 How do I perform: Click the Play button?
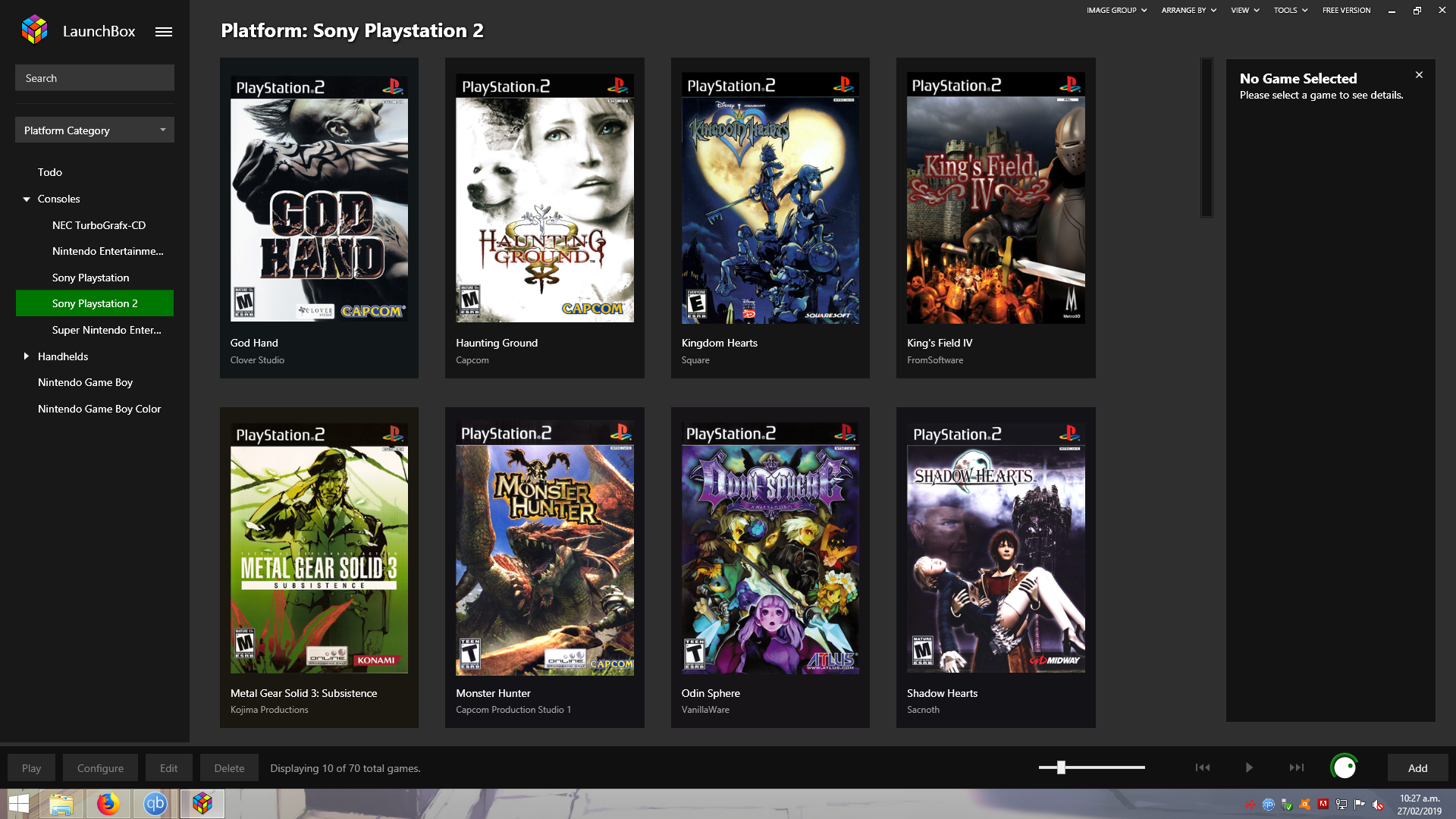(x=31, y=768)
